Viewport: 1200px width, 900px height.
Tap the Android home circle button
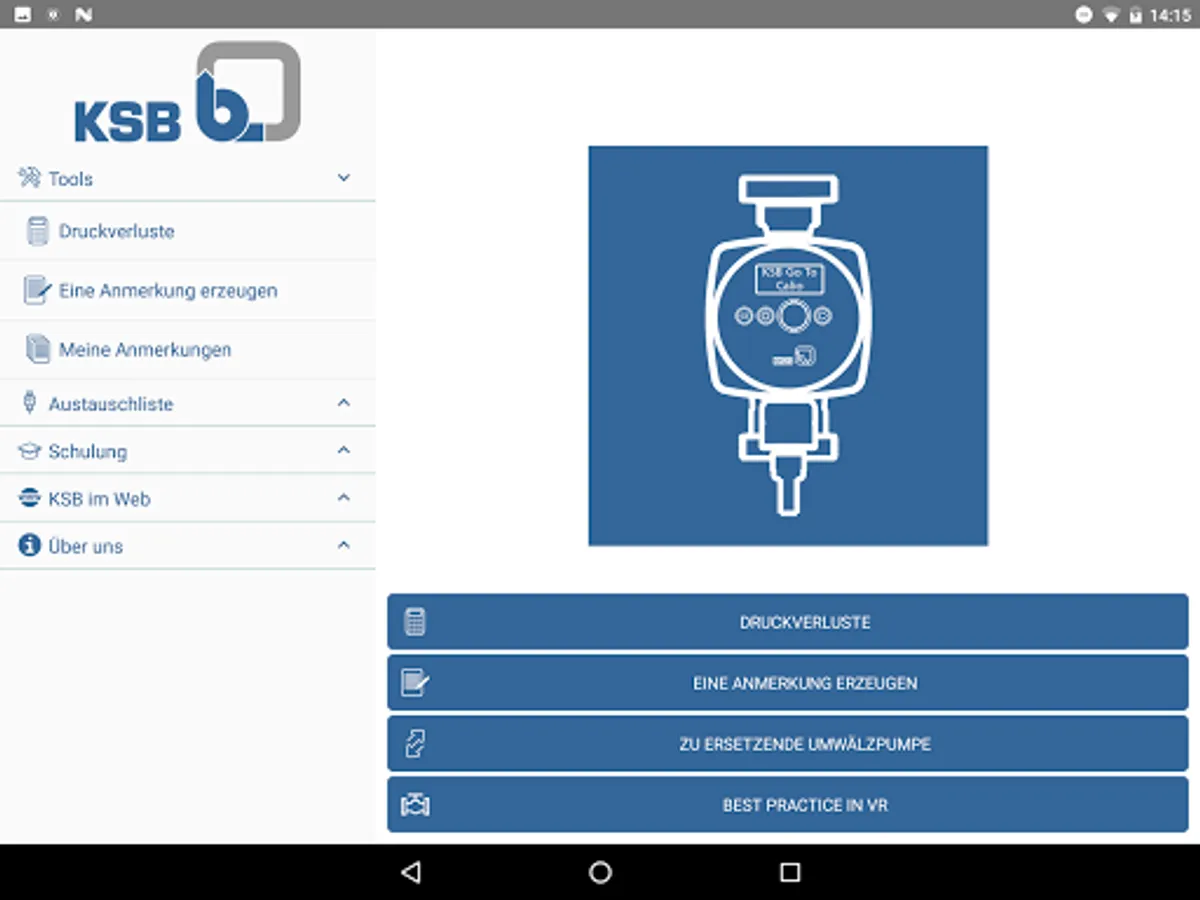[600, 872]
